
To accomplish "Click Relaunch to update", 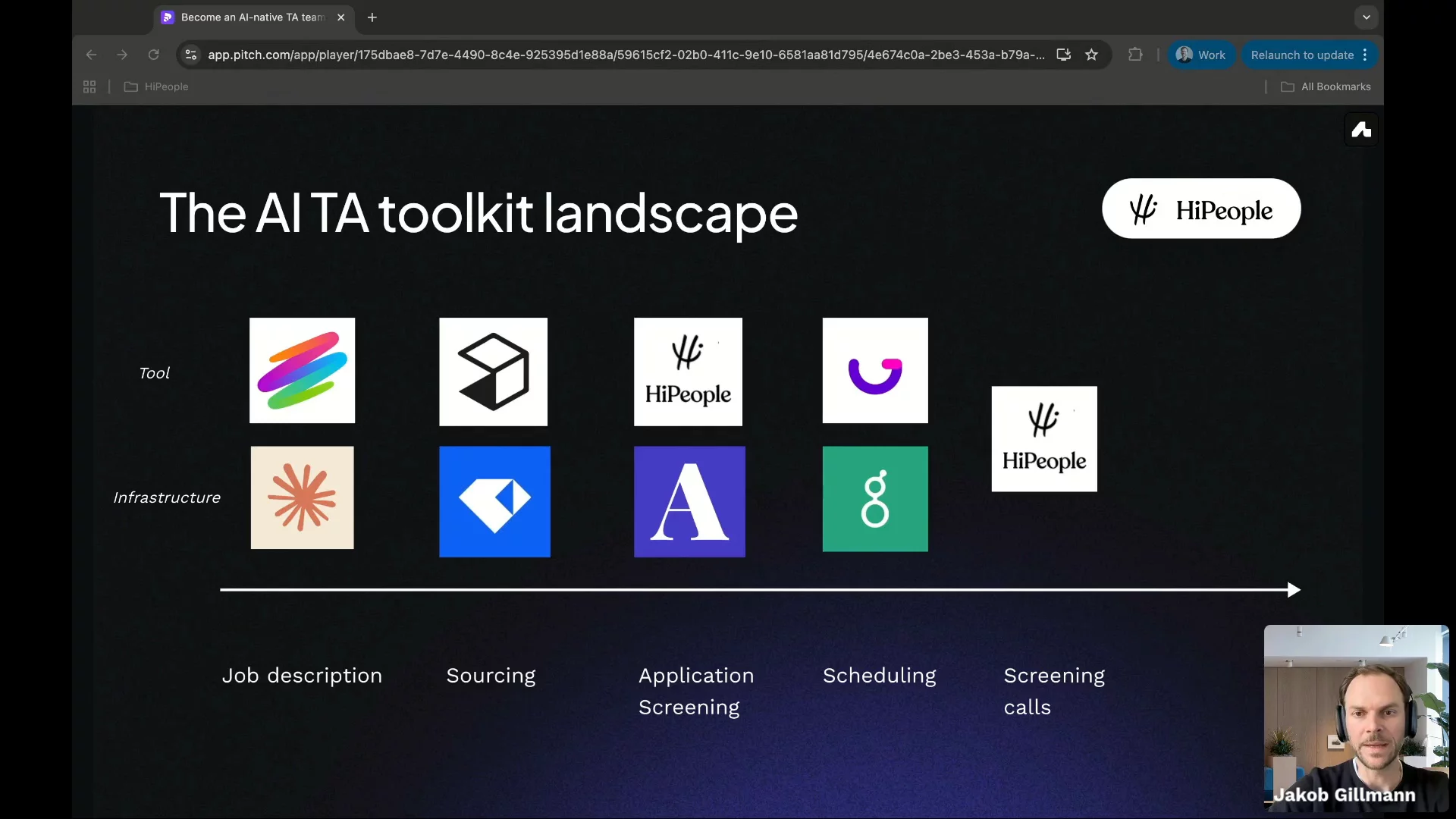I will coord(1302,55).
